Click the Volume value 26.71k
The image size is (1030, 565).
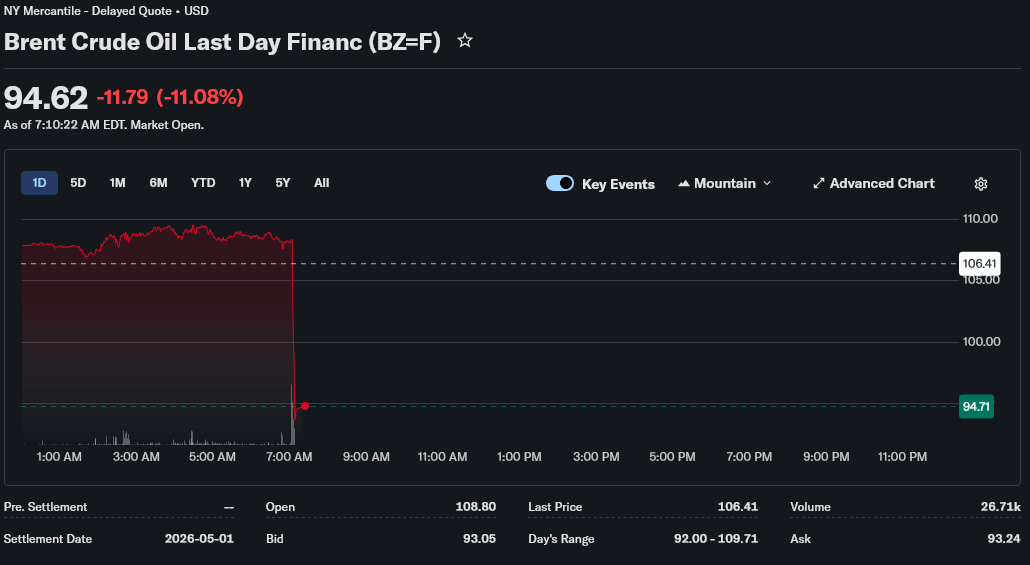pyautogui.click(x=1000, y=507)
